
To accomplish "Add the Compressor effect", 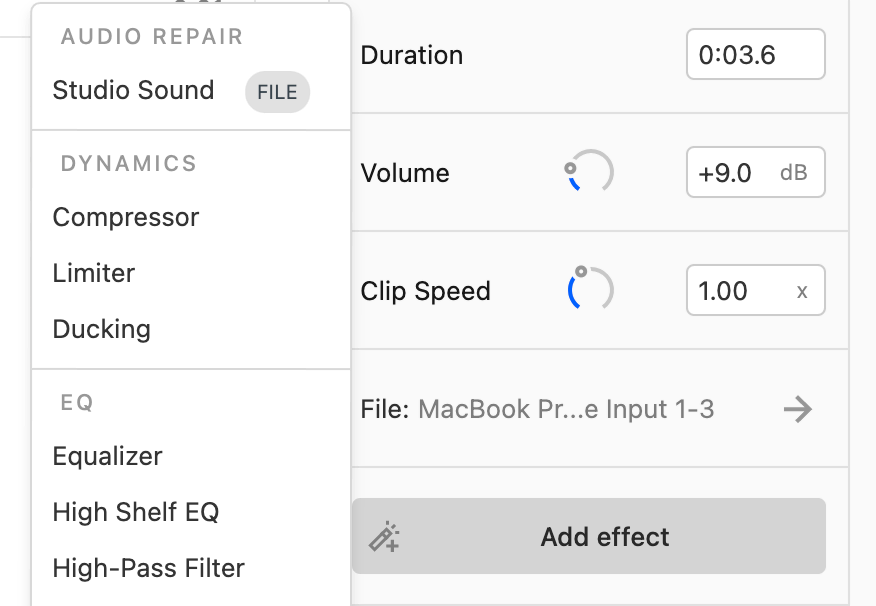I will [125, 217].
